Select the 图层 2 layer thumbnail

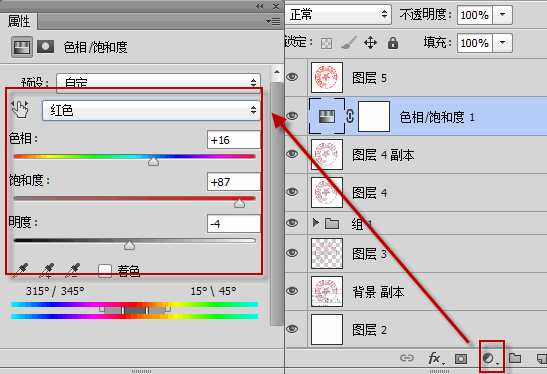click(x=327, y=329)
